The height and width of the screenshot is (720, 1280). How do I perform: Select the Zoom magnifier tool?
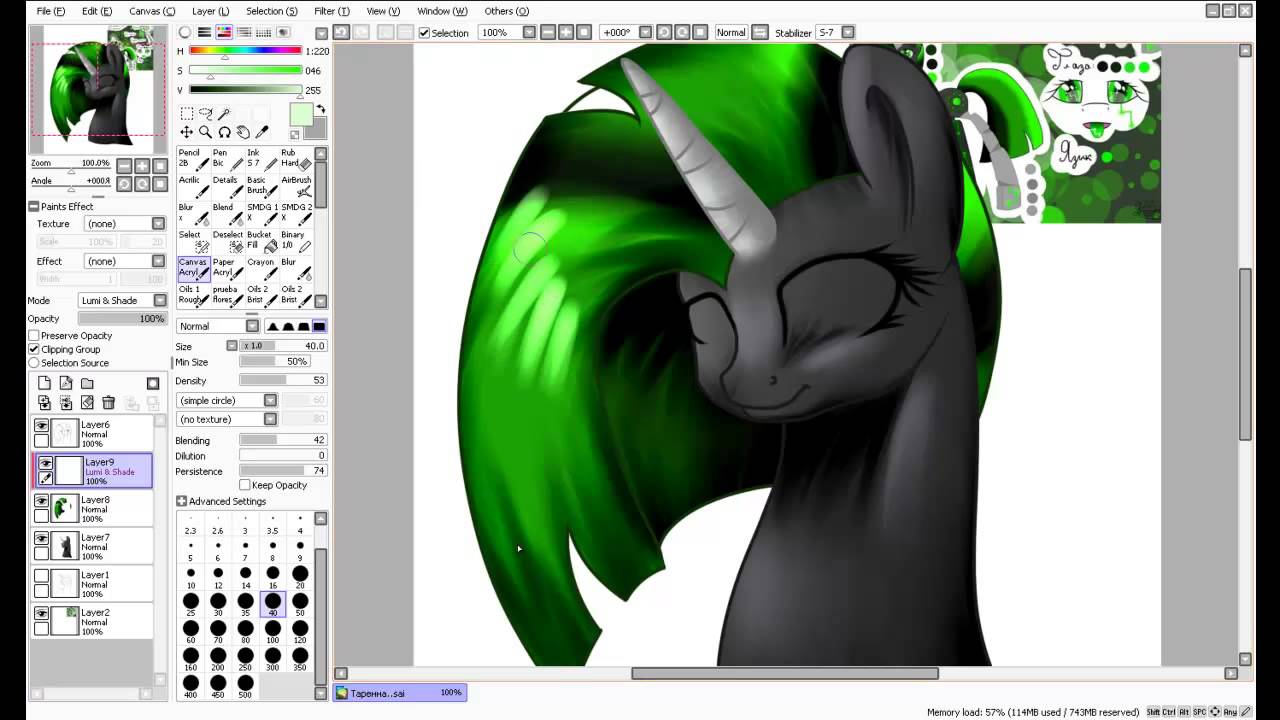(x=205, y=132)
